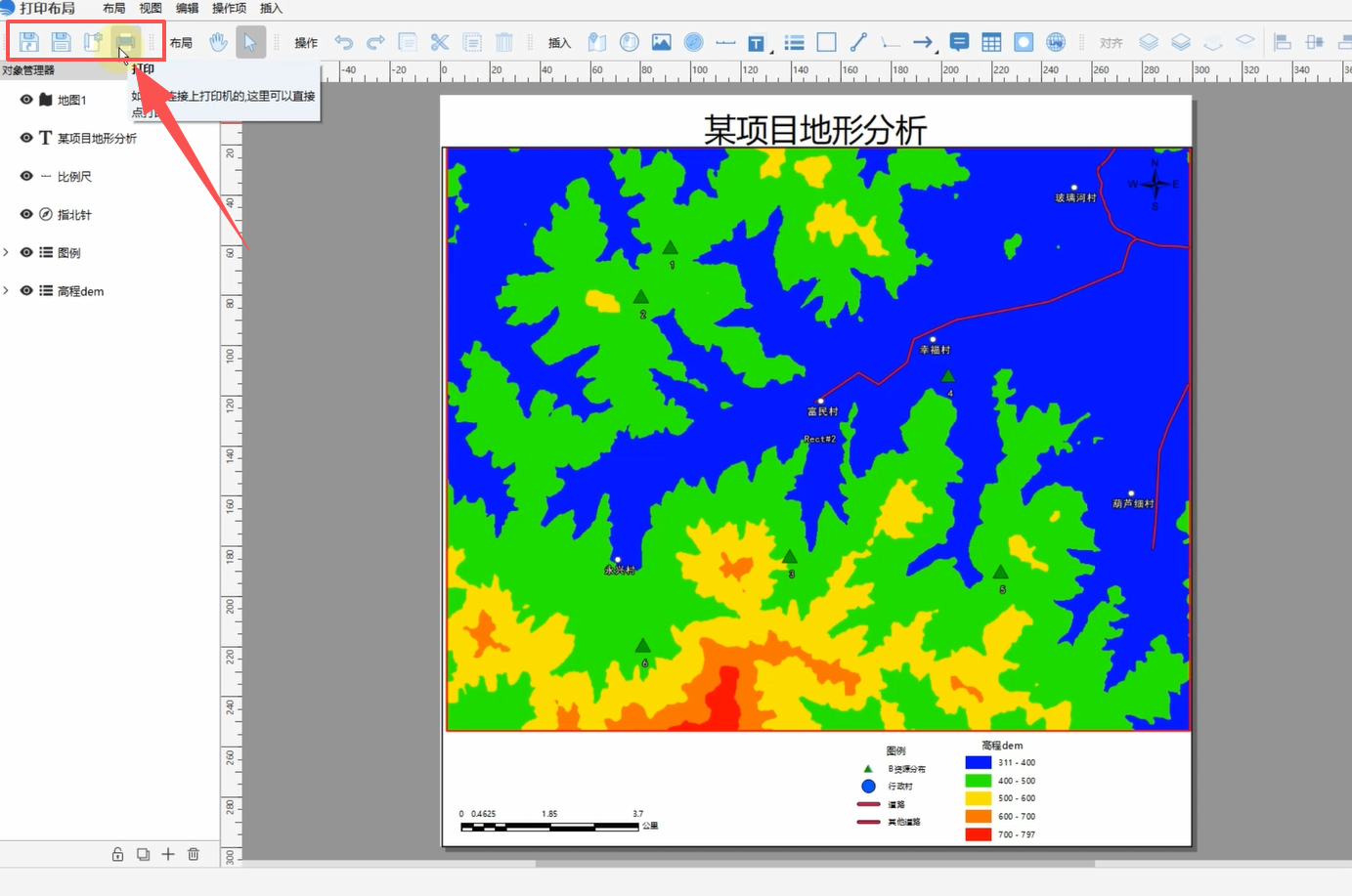The width and height of the screenshot is (1352, 896).
Task: Hide the 图例 legend element
Action: pos(26,252)
